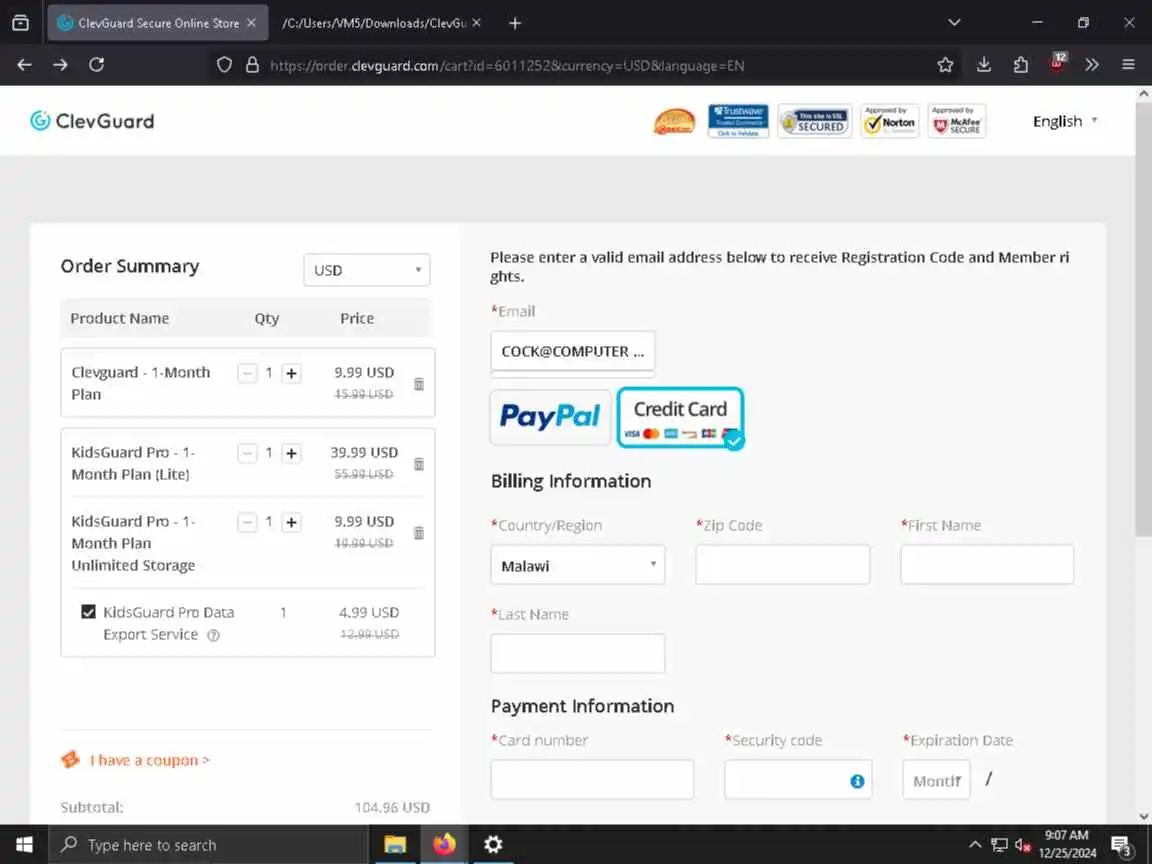
Task: Open the taskbar clock and date
Action: click(x=1067, y=845)
